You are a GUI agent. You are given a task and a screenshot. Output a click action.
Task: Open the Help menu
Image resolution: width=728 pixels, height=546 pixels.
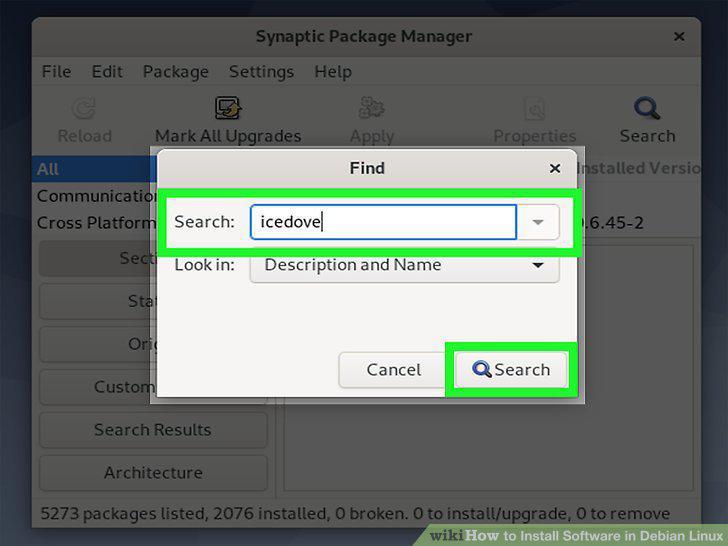coord(333,72)
